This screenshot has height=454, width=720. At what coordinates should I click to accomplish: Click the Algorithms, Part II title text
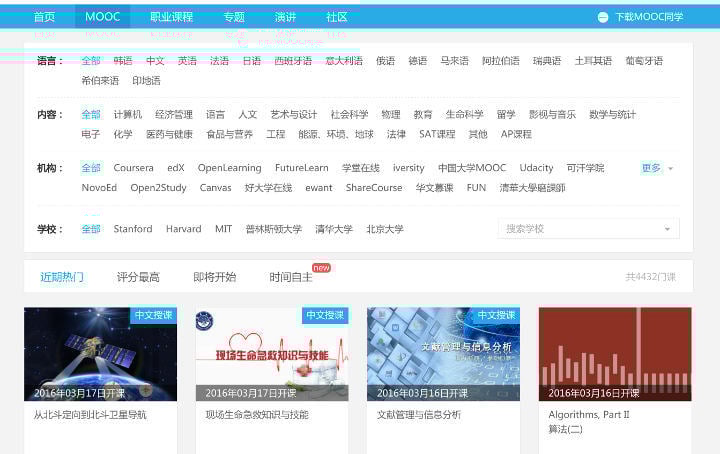[589, 415]
